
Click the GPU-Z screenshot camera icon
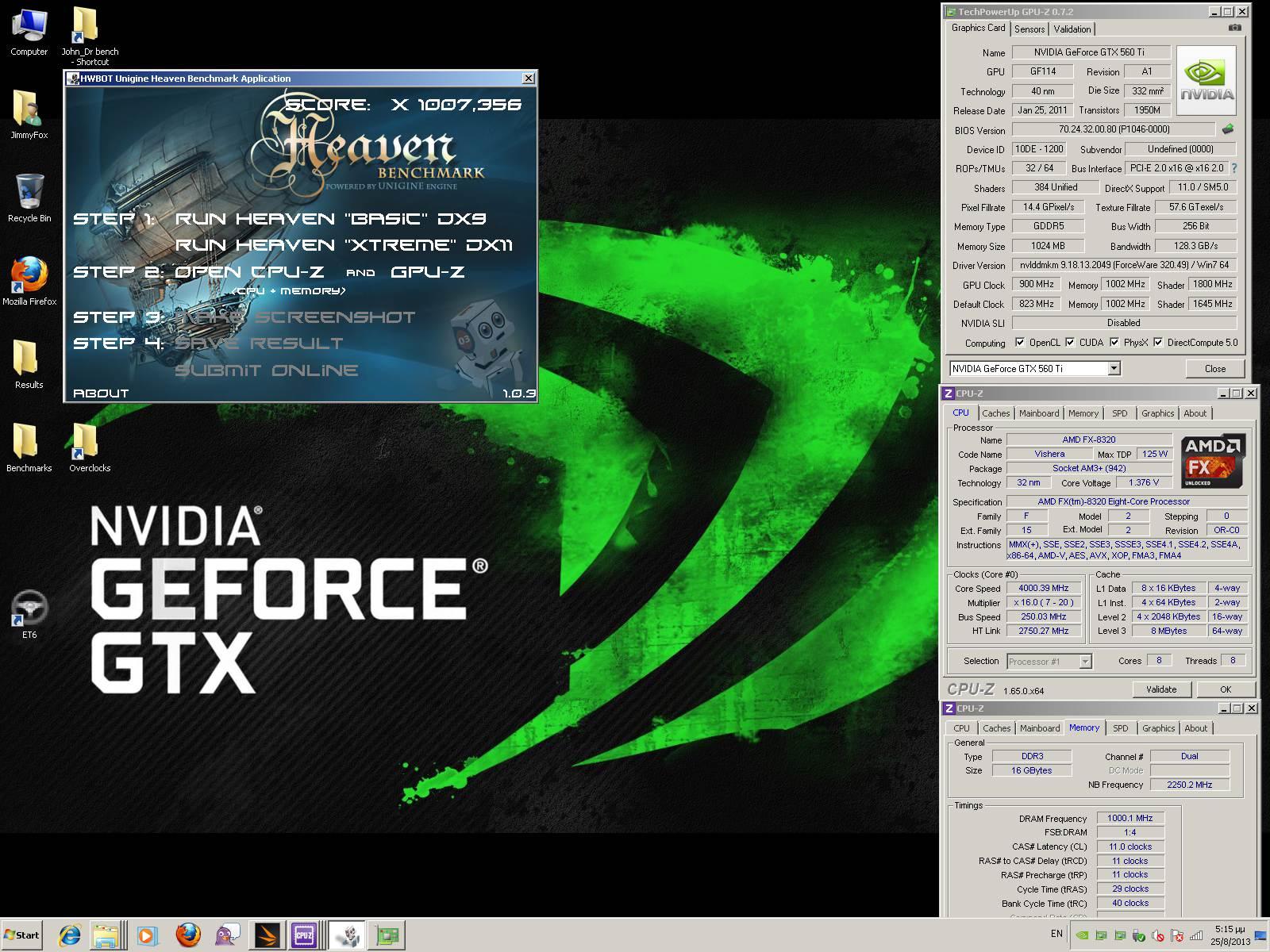point(1234,28)
